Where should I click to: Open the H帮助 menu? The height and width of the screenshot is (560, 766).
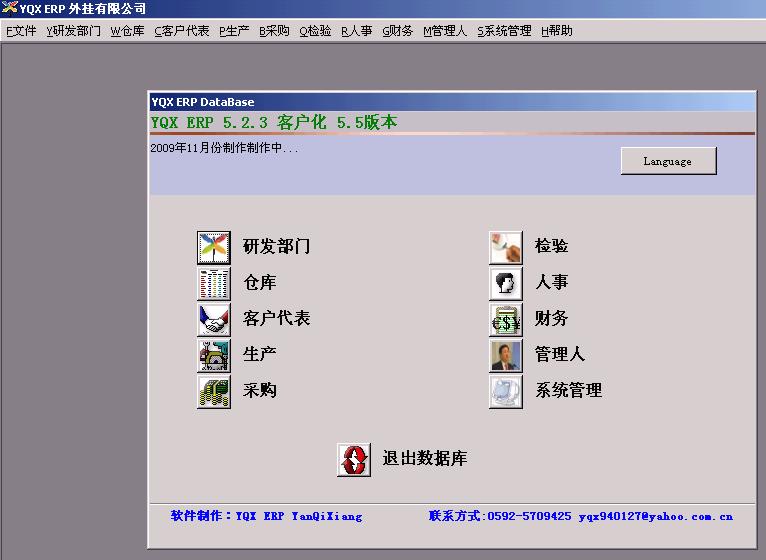coord(556,31)
